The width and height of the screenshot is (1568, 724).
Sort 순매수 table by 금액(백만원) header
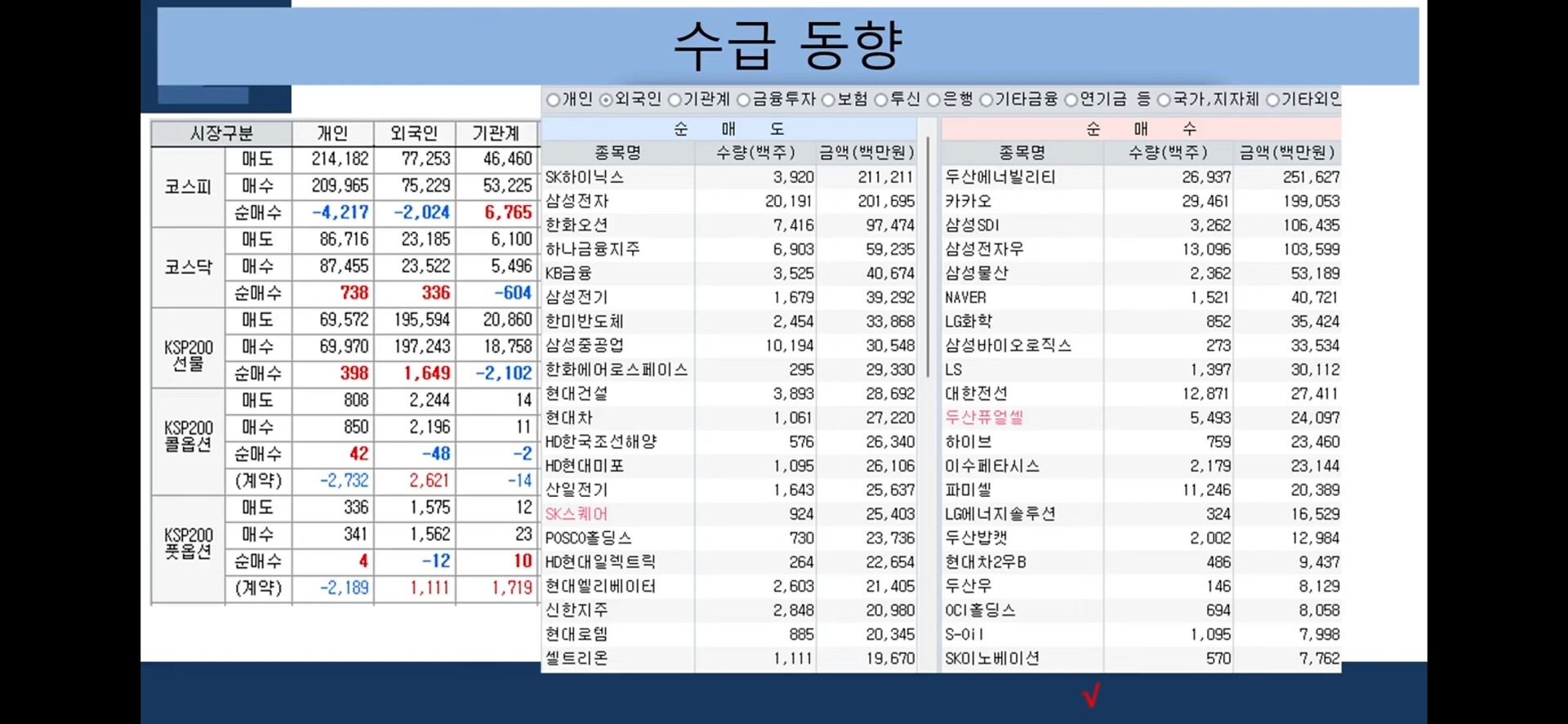point(1287,153)
